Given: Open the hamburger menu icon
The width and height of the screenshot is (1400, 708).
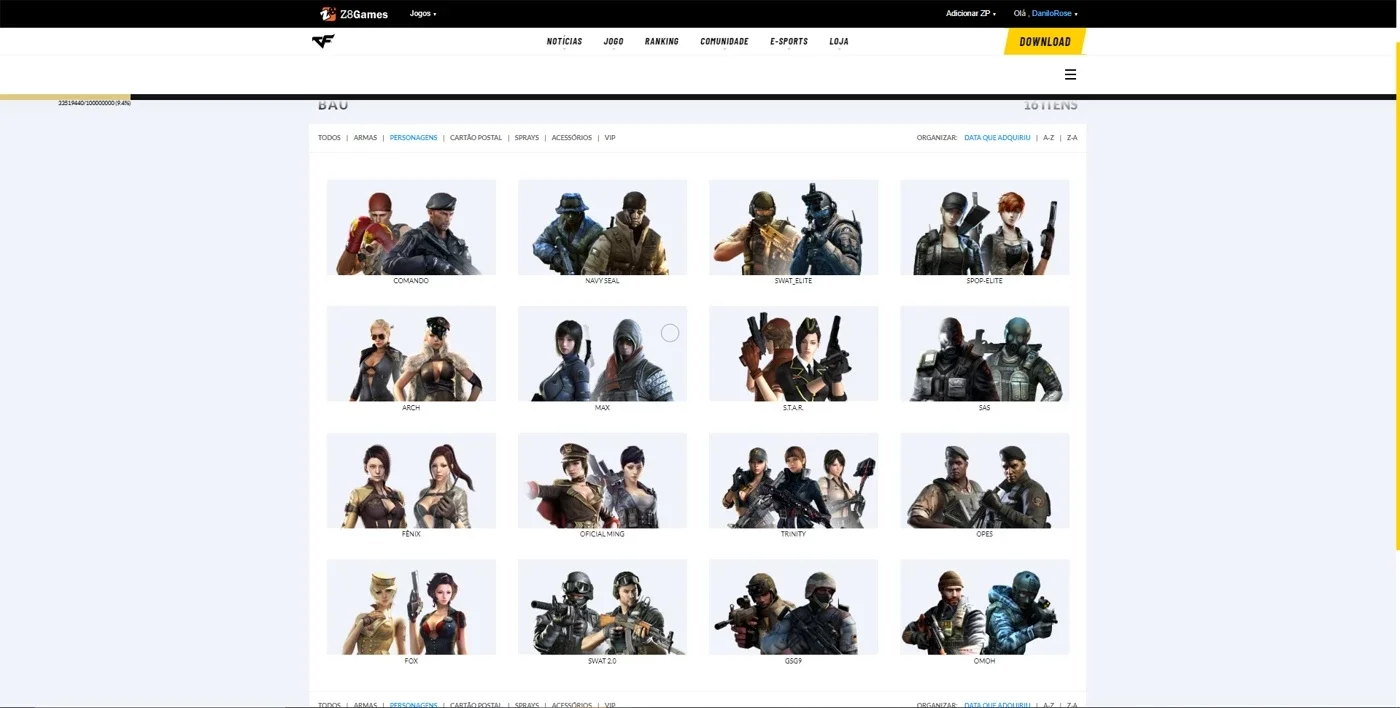Looking at the screenshot, I should pos(1070,74).
